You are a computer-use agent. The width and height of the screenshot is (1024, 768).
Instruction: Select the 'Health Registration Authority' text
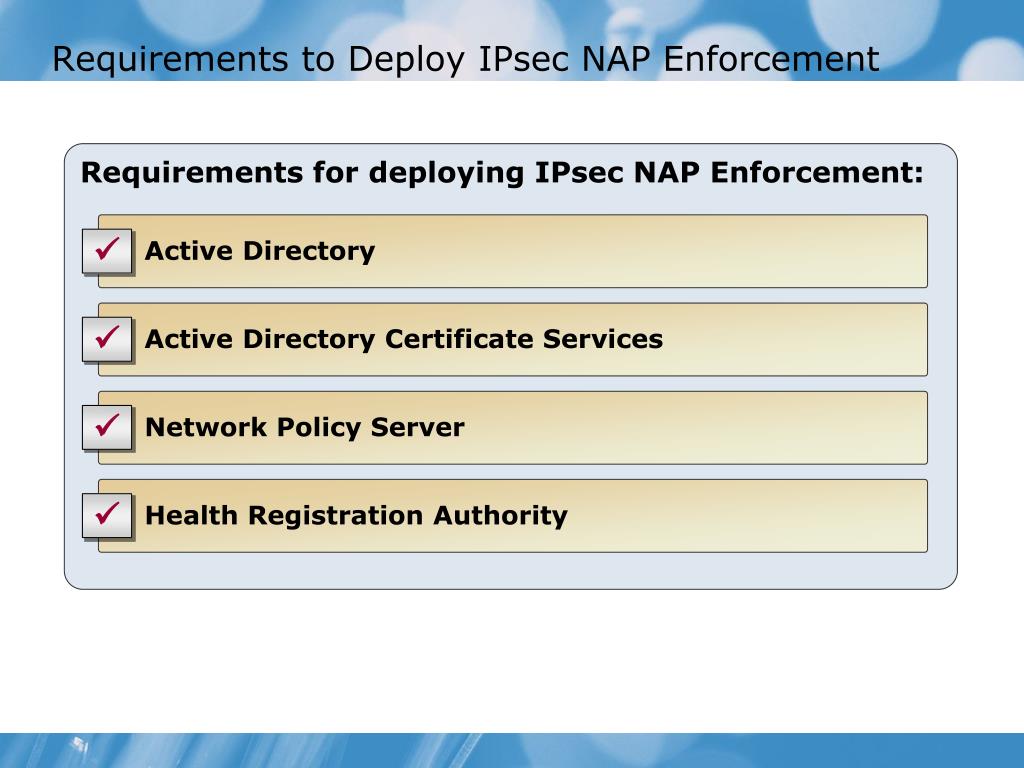click(x=356, y=515)
